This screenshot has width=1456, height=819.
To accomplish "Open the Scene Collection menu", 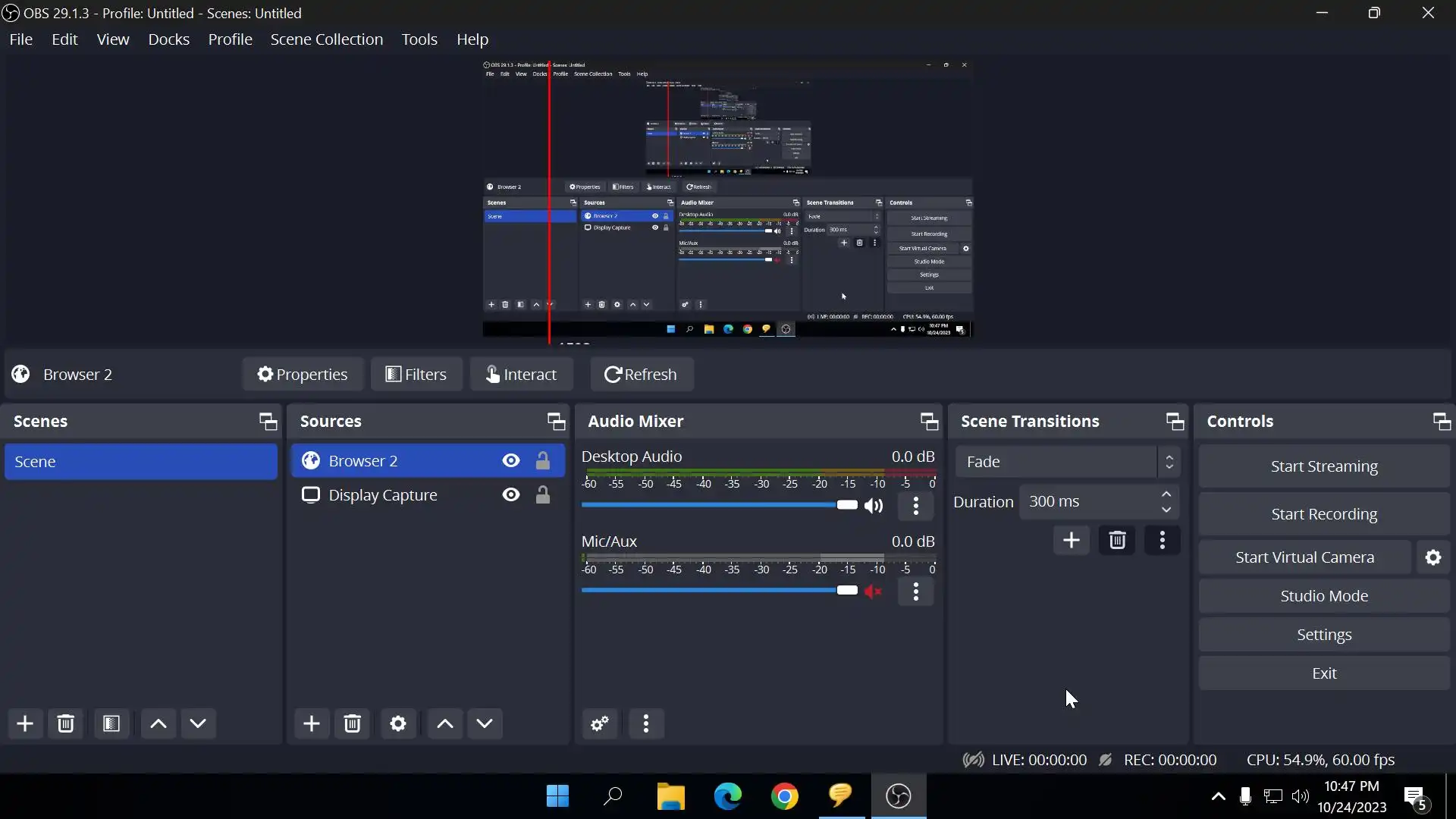I will (326, 39).
